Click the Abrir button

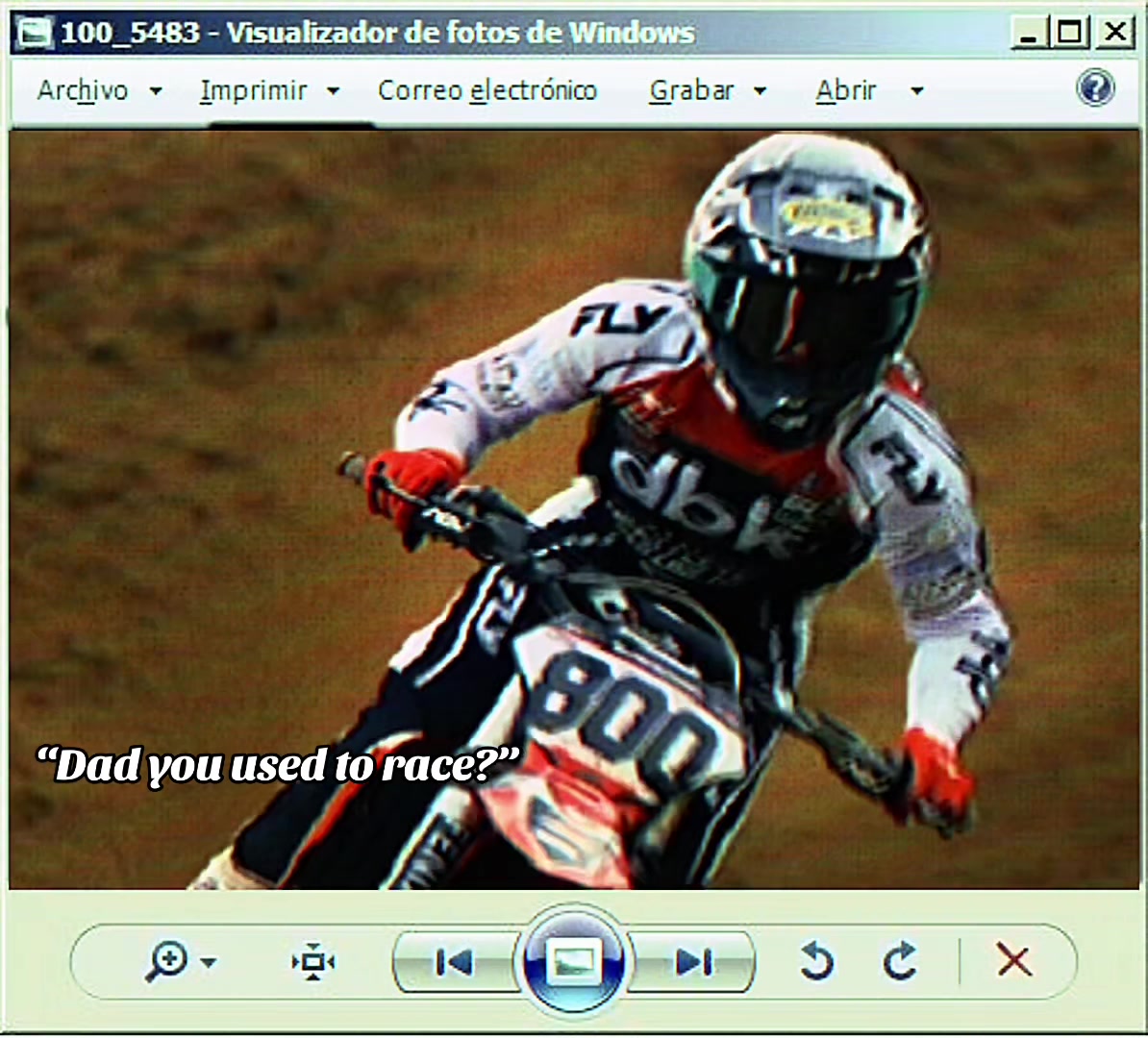[846, 90]
